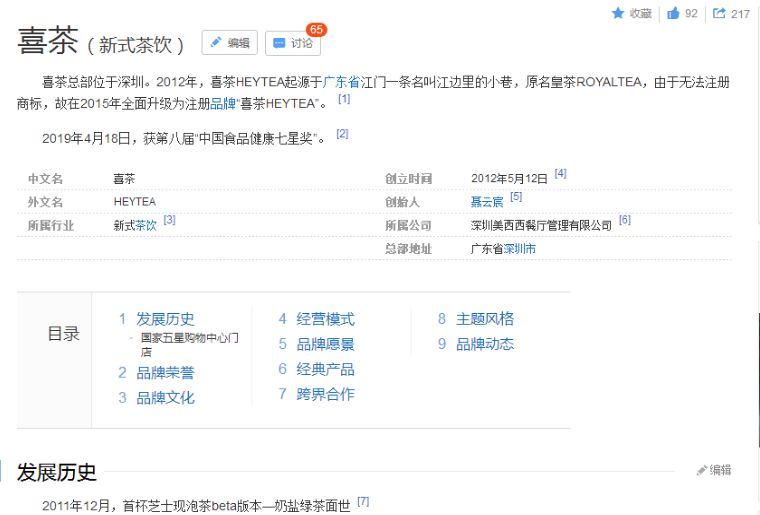
Task: Jump to section 7 跨界合作
Action: [325, 394]
